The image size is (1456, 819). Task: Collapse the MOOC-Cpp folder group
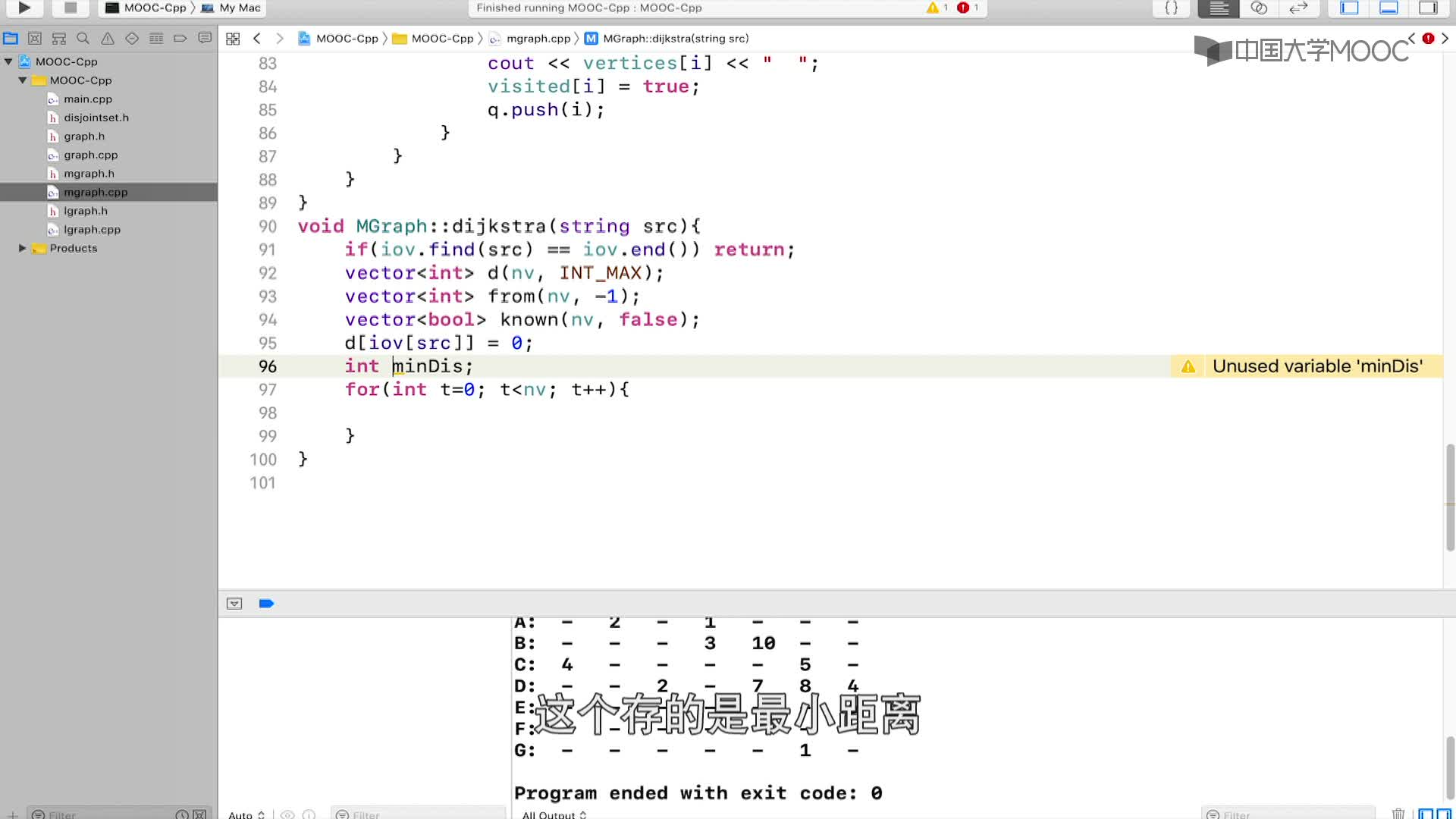[23, 80]
